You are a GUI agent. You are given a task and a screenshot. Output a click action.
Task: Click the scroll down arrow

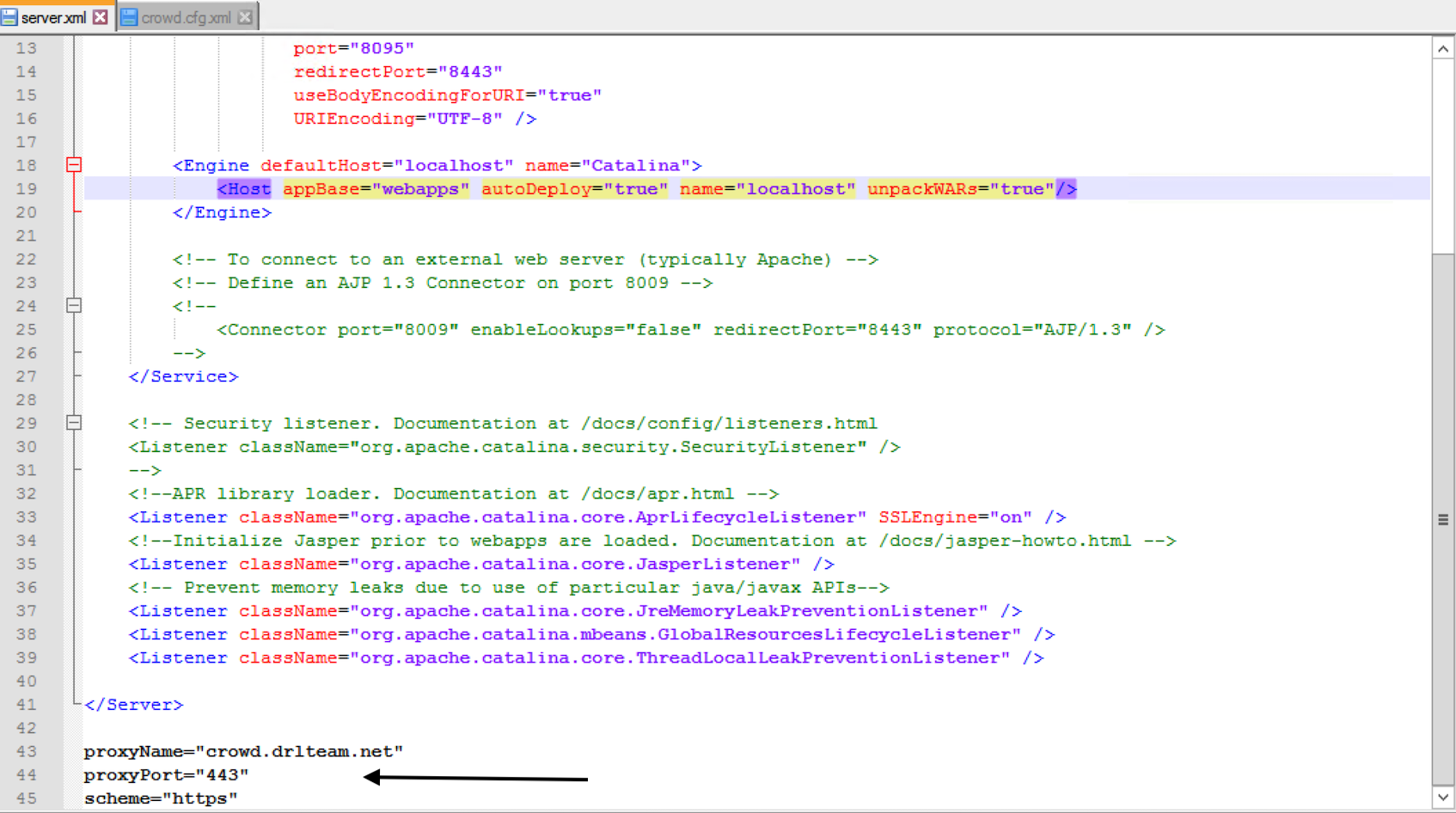(1443, 798)
